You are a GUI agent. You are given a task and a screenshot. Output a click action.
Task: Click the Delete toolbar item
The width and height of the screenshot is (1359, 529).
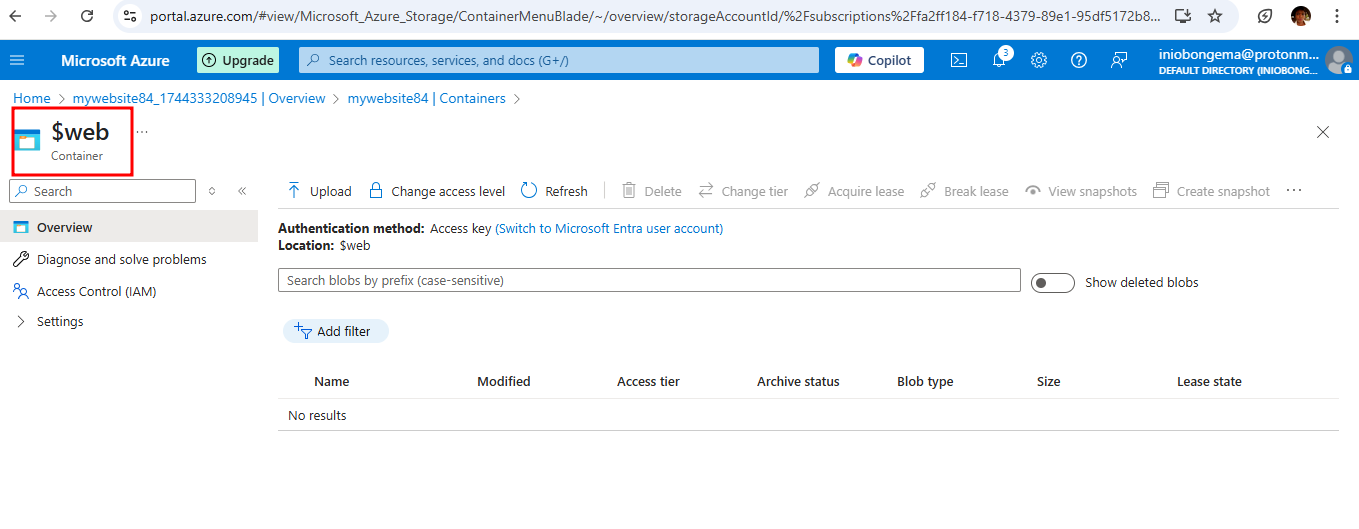coord(651,191)
